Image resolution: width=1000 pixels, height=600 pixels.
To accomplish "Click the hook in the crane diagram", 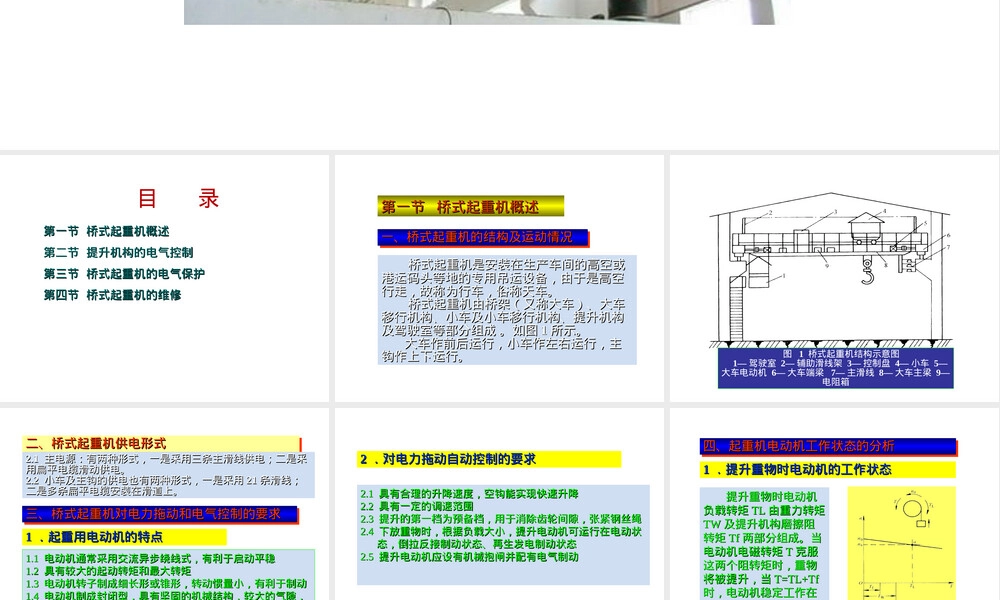I will pos(867,272).
